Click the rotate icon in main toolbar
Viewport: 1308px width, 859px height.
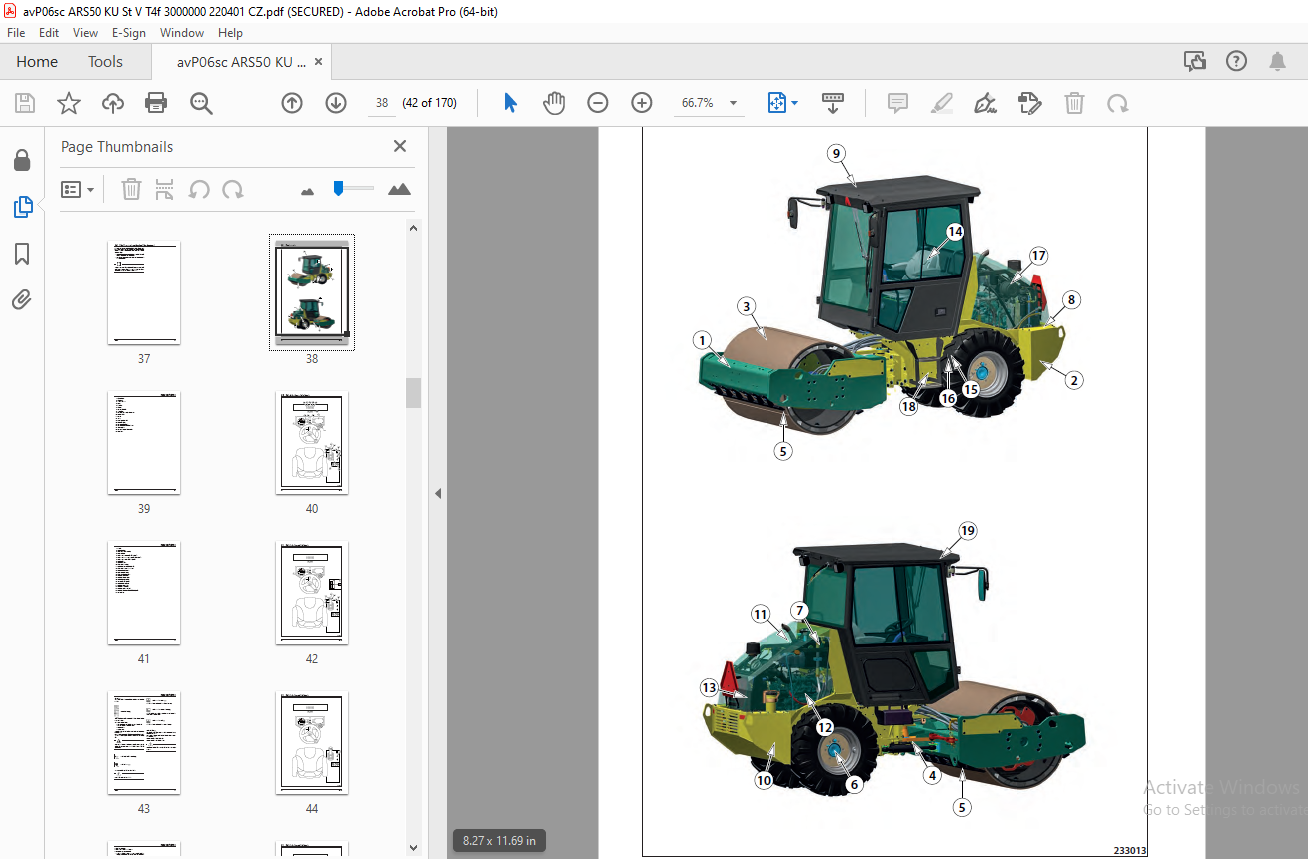pos(1117,103)
